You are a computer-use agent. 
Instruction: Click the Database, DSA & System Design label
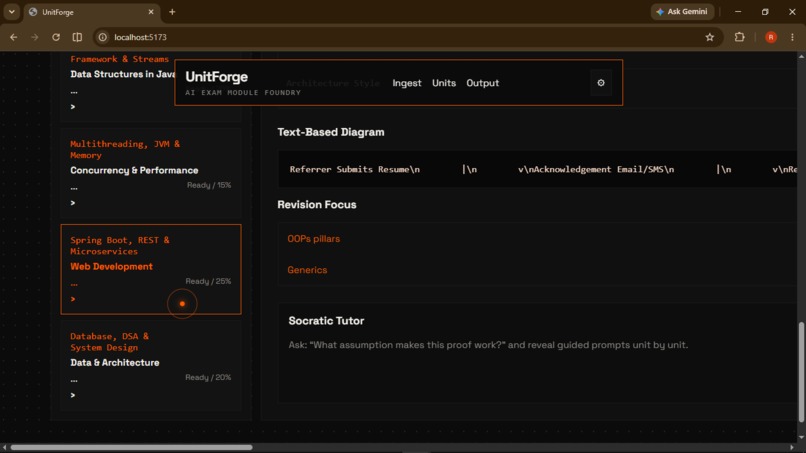[x=109, y=341]
